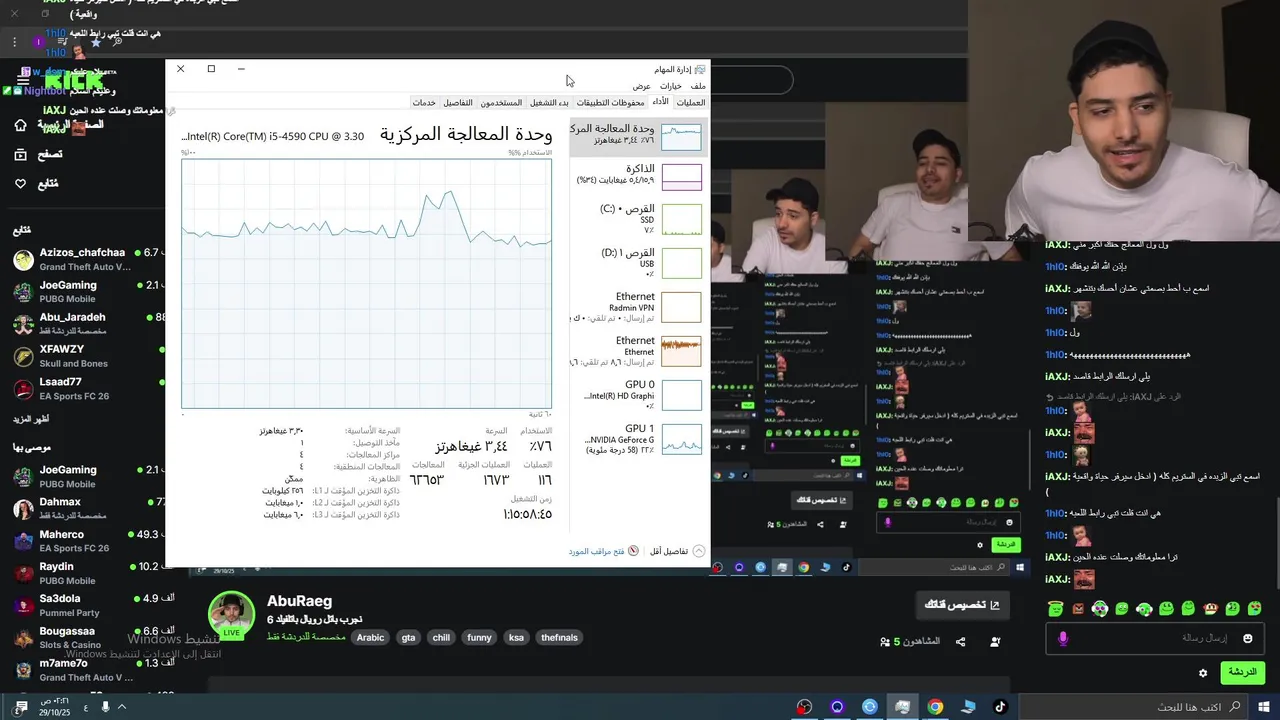Click the share icon in the bar above the taskbar

[x=960, y=641]
